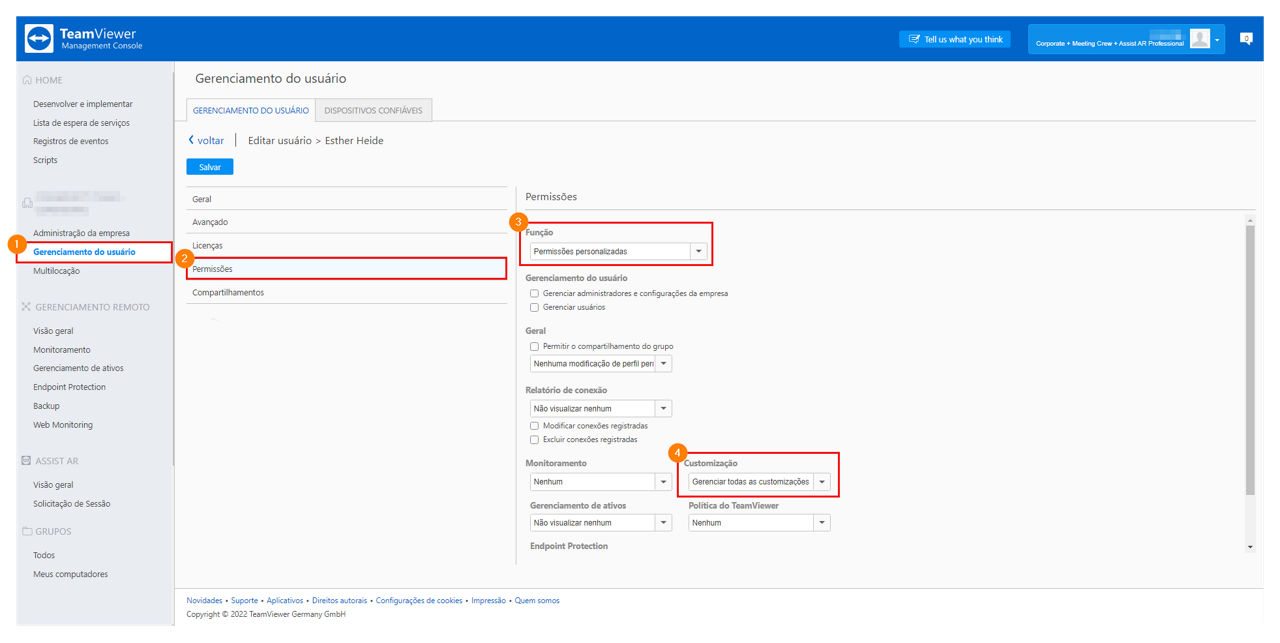
Task: Click the user avatar picture in header
Action: (1200, 38)
